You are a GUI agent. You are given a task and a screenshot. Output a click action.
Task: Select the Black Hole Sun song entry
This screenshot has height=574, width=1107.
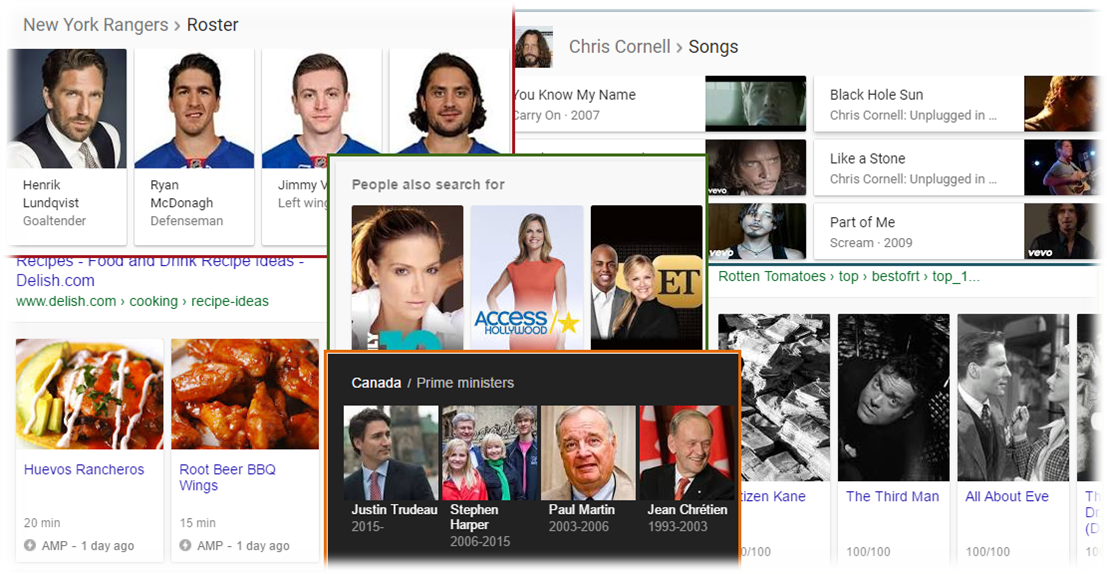pyautogui.click(x=876, y=95)
